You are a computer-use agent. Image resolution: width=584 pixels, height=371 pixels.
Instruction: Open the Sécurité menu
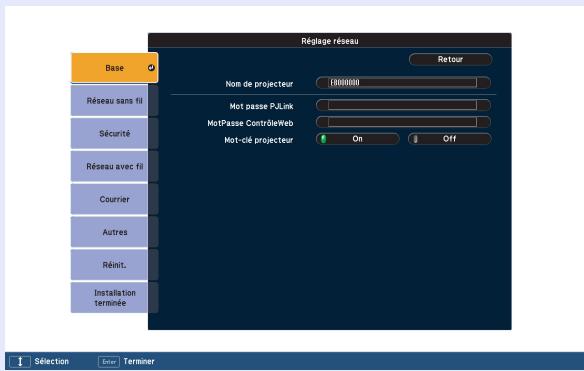pos(114,133)
